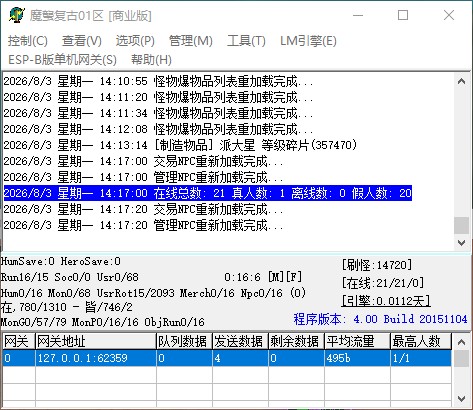Click the [刷怪:14720] status text
This screenshot has width=473, height=410.
[377, 265]
